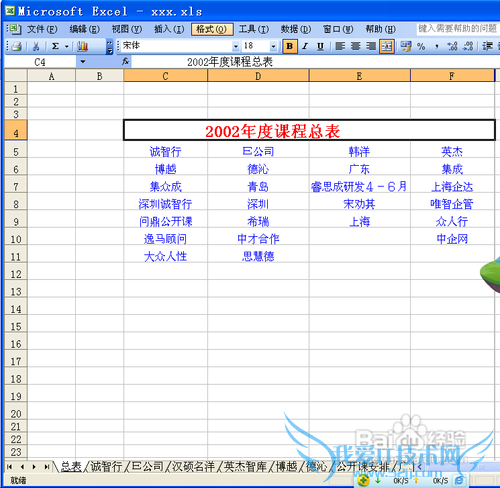This screenshot has width=500, height=488.
Task: Open the AutoSum dropdown arrow
Action: (66, 46)
